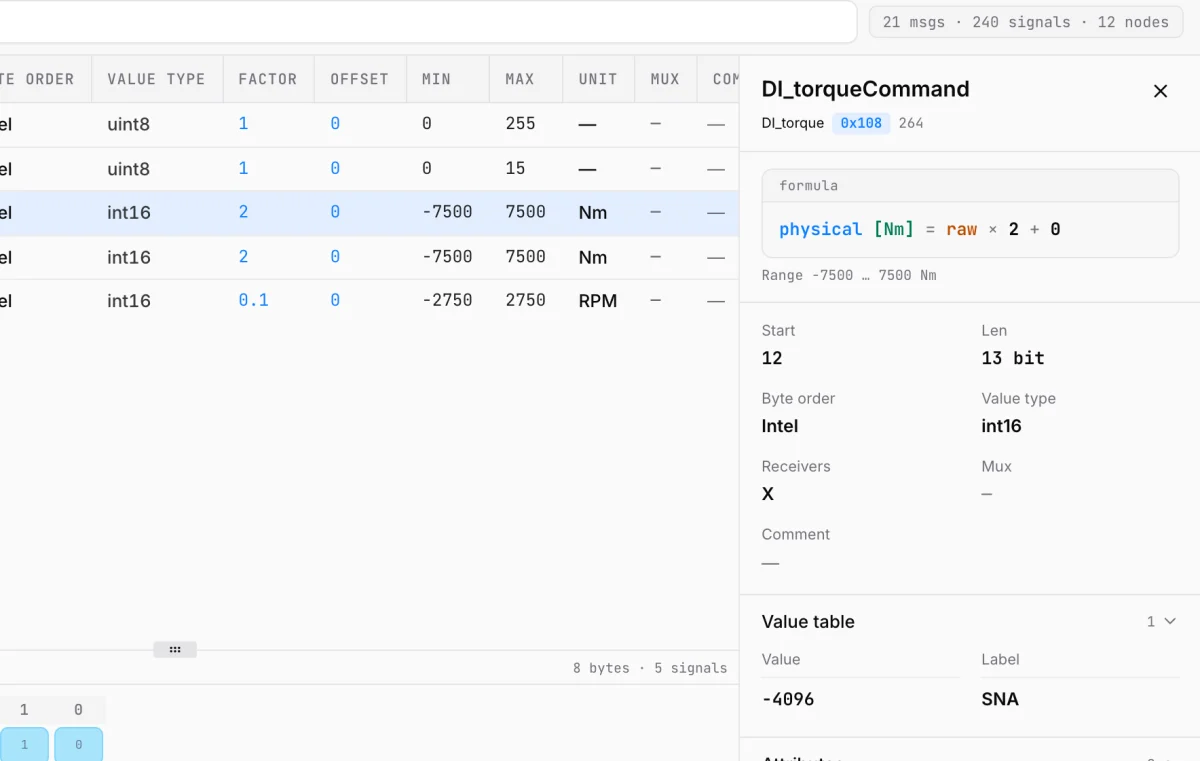Click the decimal ID 264 beside 0x108

click(911, 123)
